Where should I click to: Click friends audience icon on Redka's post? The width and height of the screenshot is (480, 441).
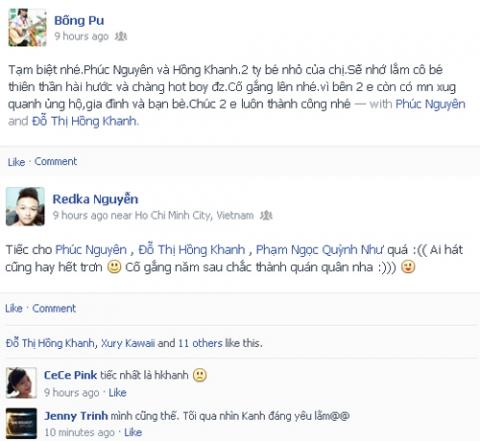266,215
